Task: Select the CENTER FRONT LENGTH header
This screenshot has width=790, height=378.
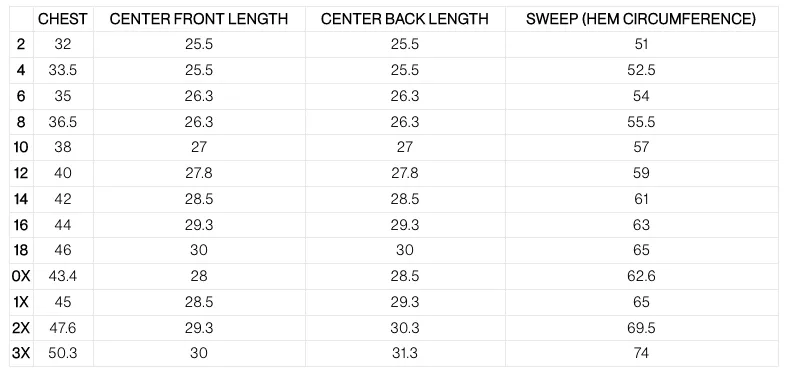Action: click(199, 19)
